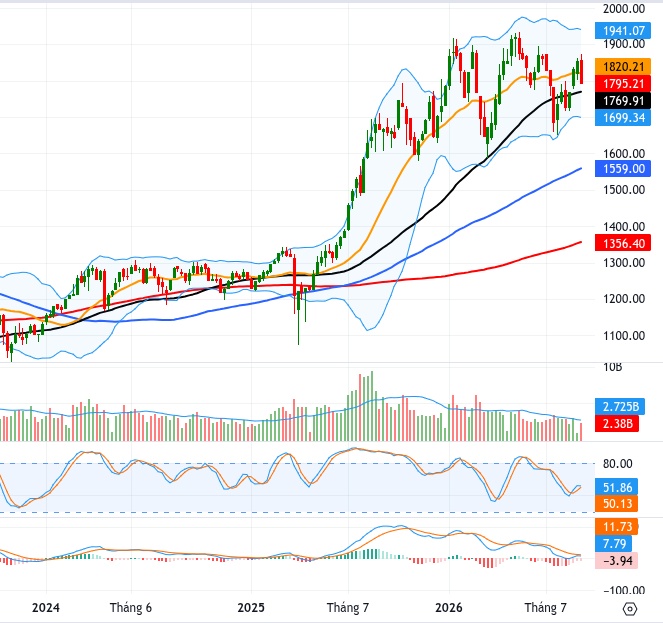Screen dimensions: 663x623
Task: Click the -3.94 histogram value label
Action: 616,560
